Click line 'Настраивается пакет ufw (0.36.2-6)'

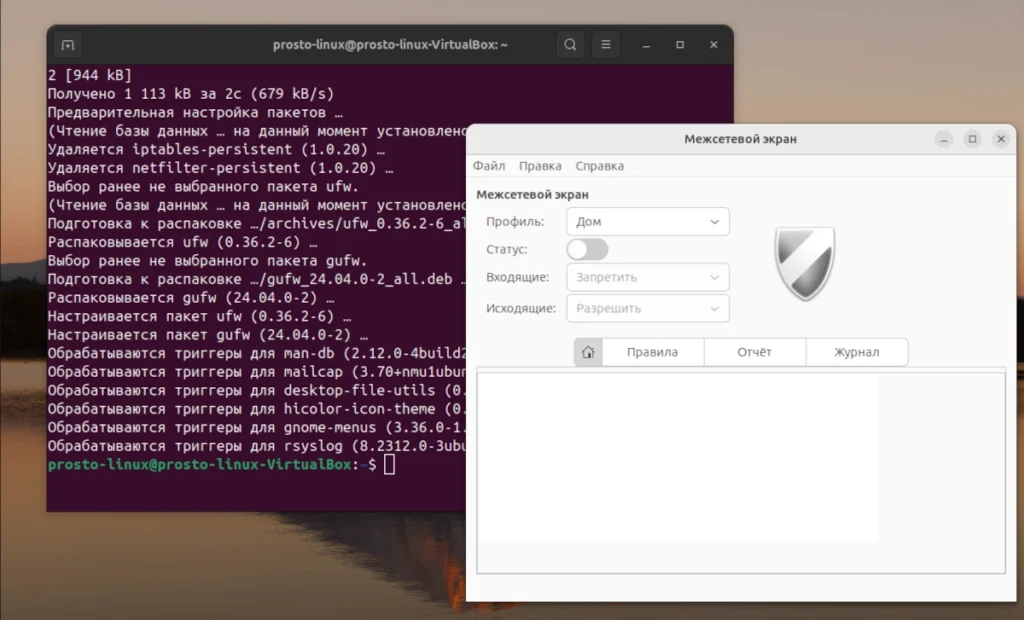[199, 316]
